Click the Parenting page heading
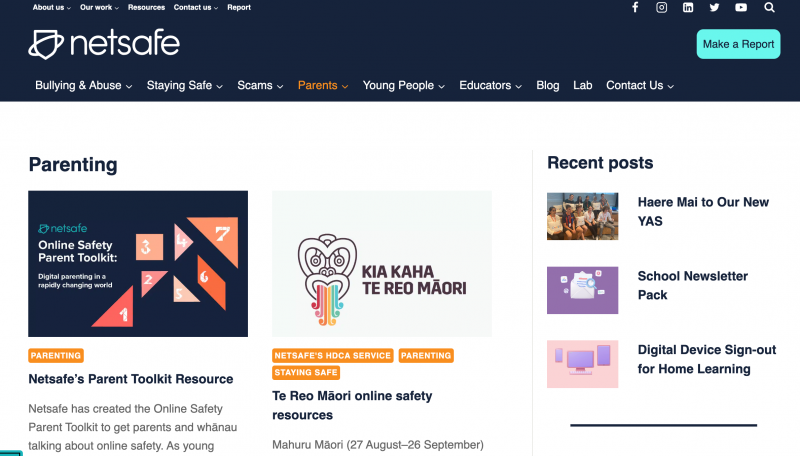Image resolution: width=800 pixels, height=456 pixels. coord(73,165)
